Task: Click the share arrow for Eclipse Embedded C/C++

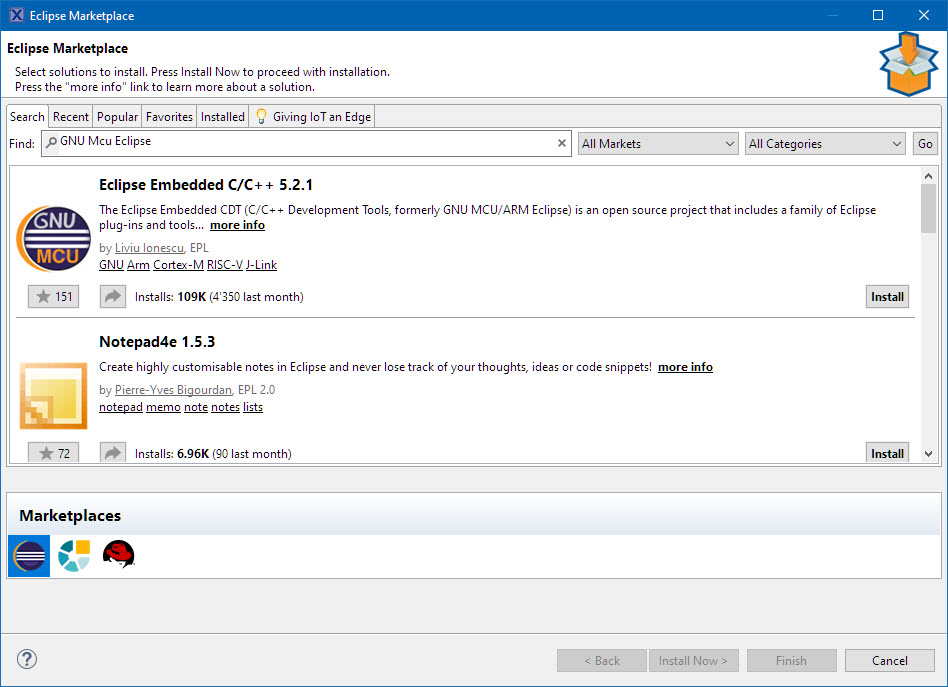Action: pos(112,296)
